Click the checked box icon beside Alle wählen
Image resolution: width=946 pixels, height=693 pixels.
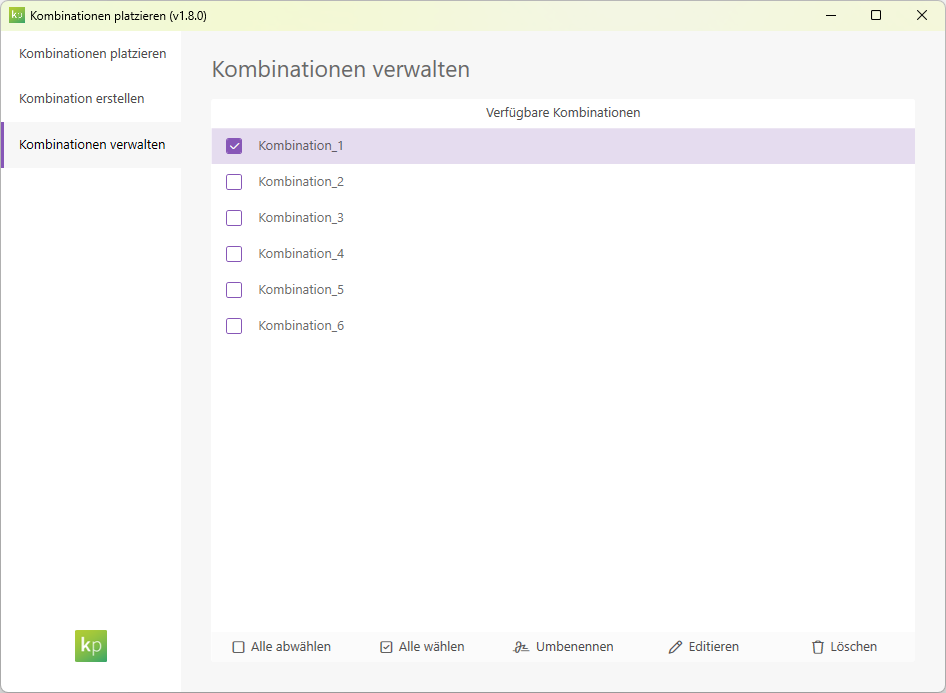click(385, 647)
